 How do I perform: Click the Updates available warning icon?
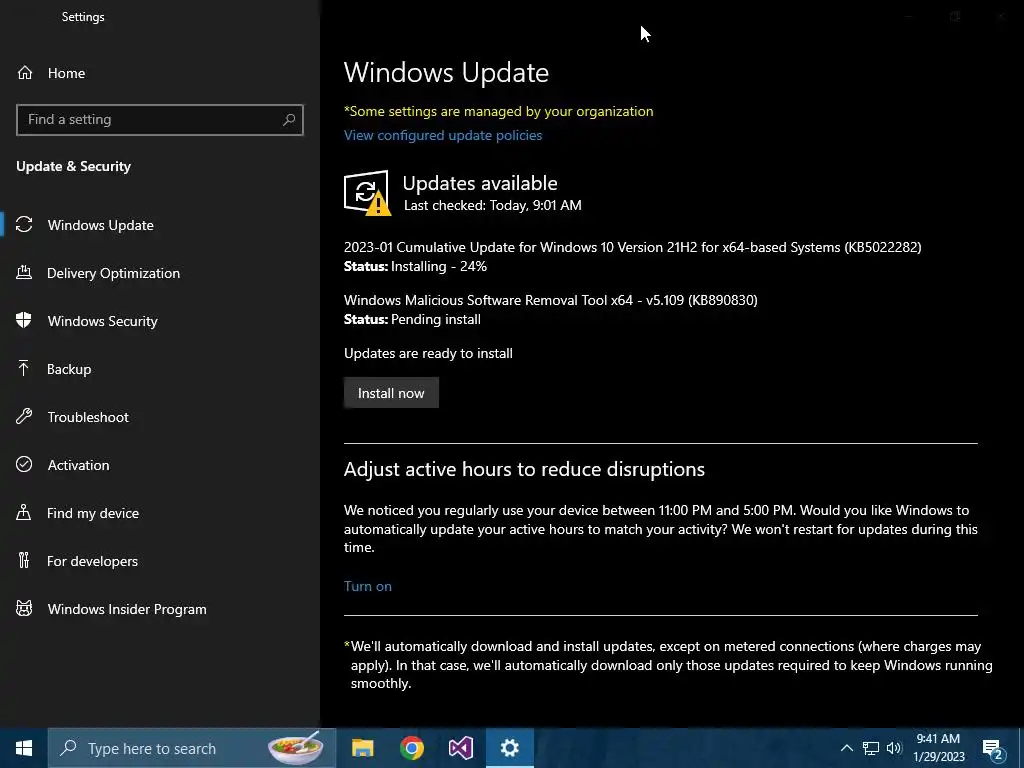click(x=367, y=193)
